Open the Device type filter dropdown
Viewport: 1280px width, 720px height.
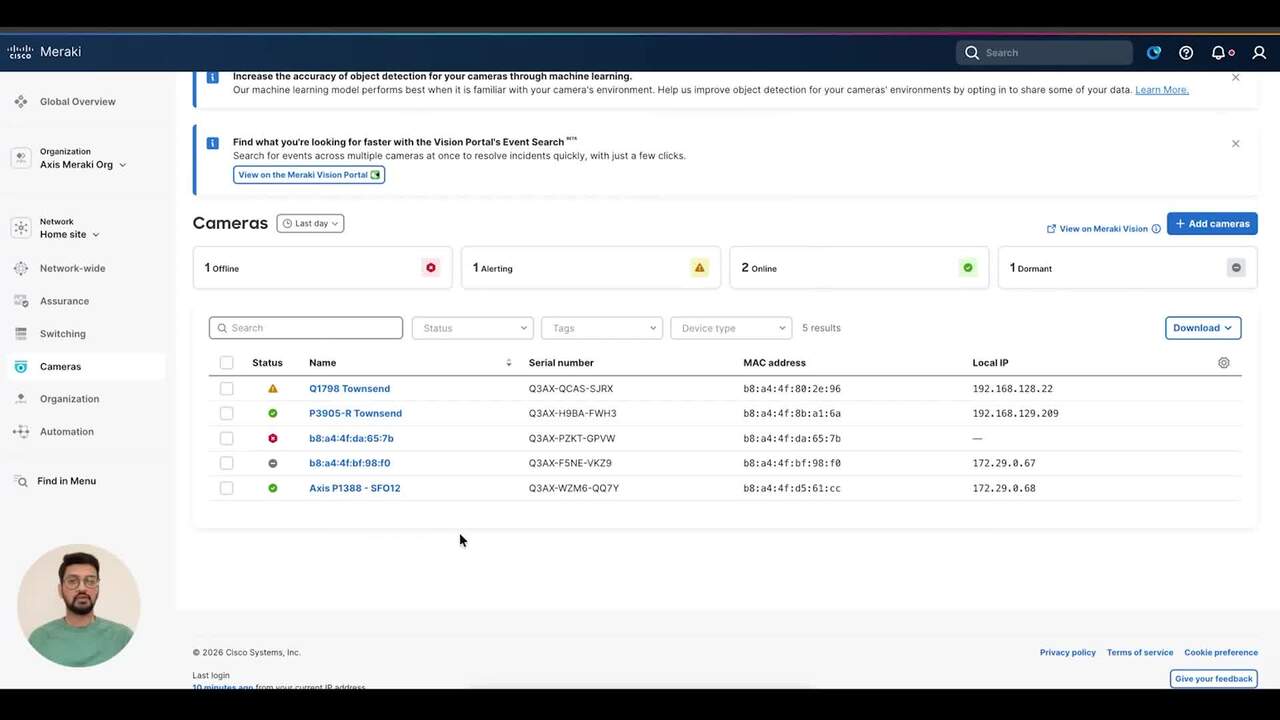point(730,328)
